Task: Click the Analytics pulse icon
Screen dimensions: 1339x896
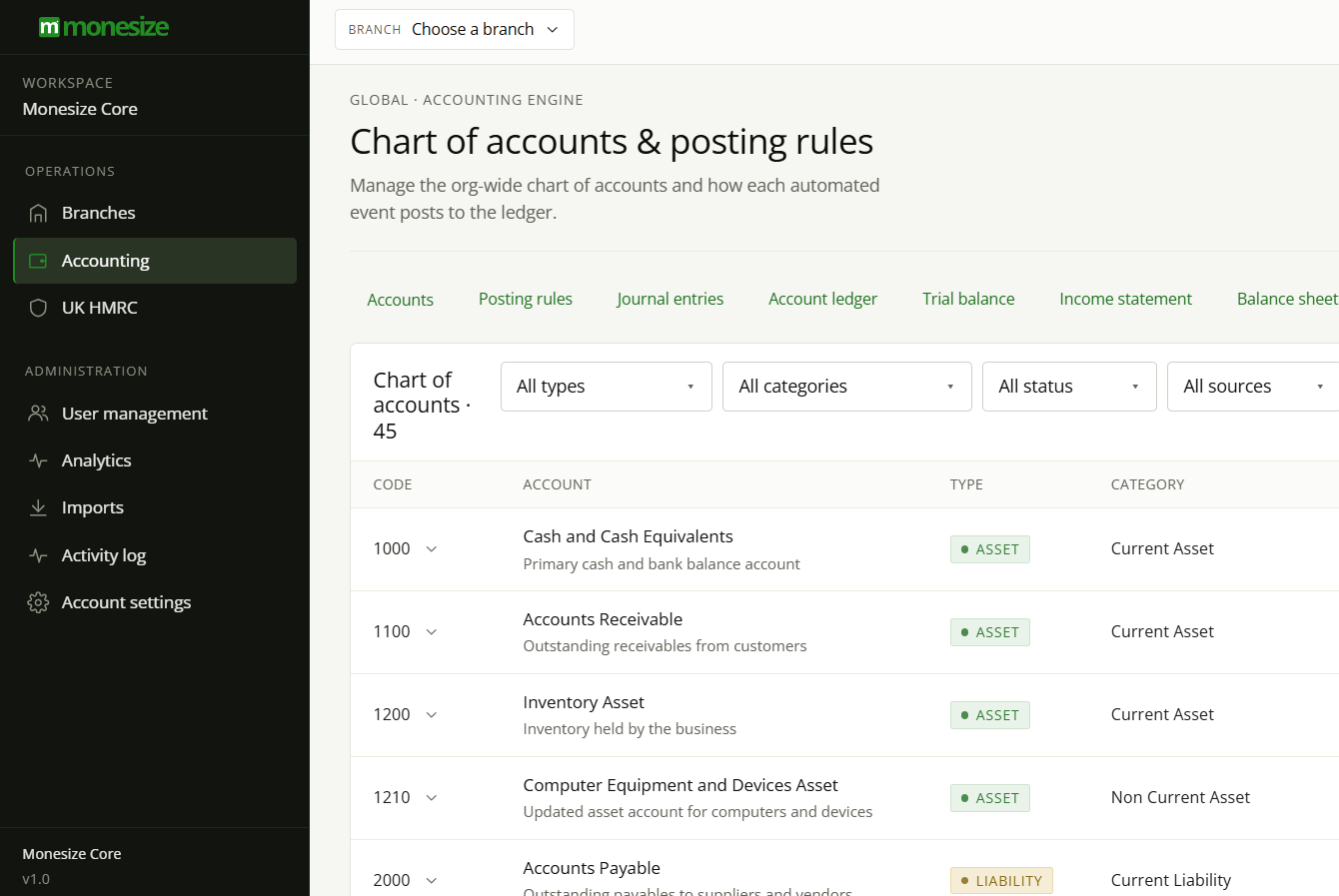Action: (38, 460)
